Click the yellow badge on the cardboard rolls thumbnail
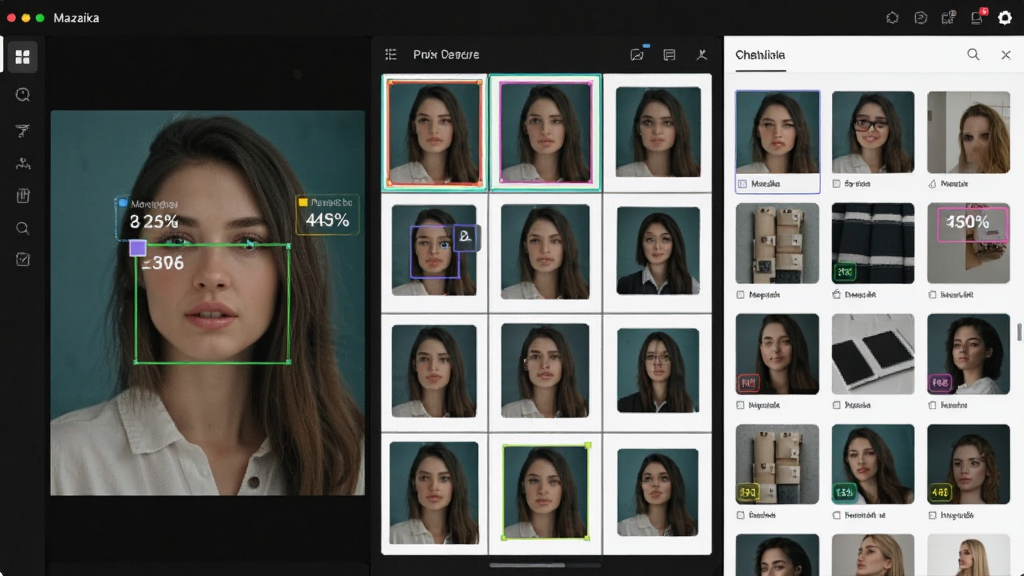 coord(748,492)
